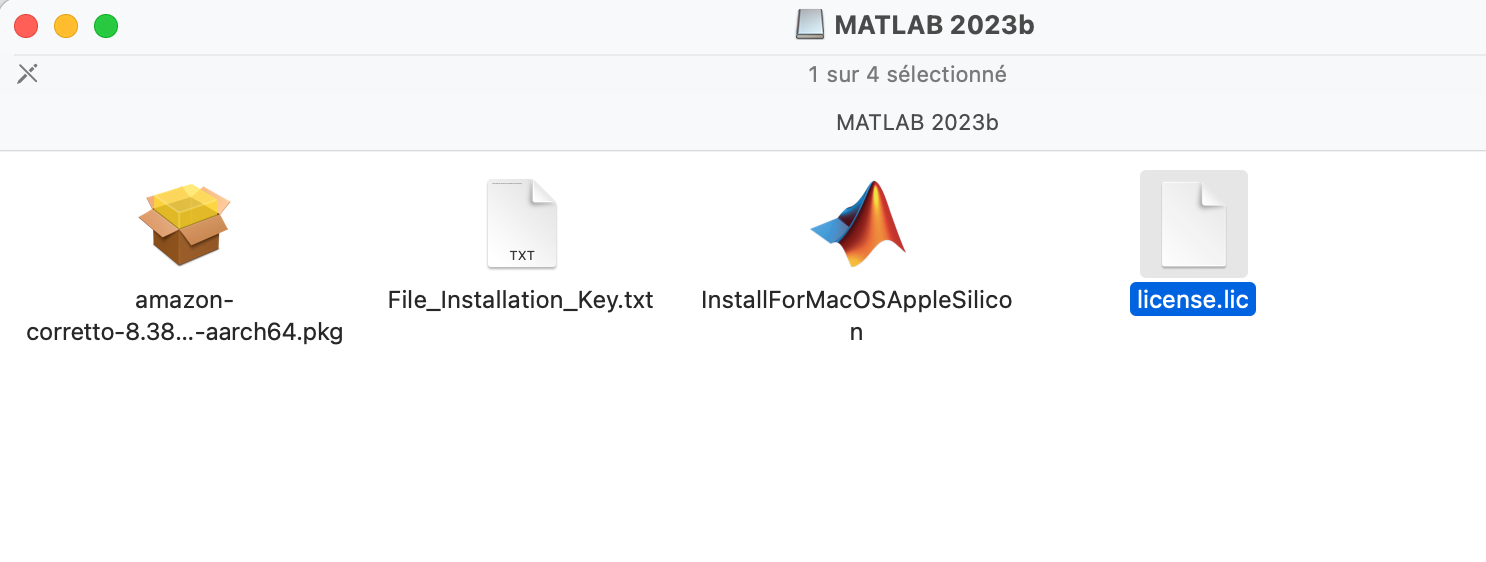Click the bold "MATLAB 2023b" window title text
The image size is (1486, 562).
pos(934,25)
